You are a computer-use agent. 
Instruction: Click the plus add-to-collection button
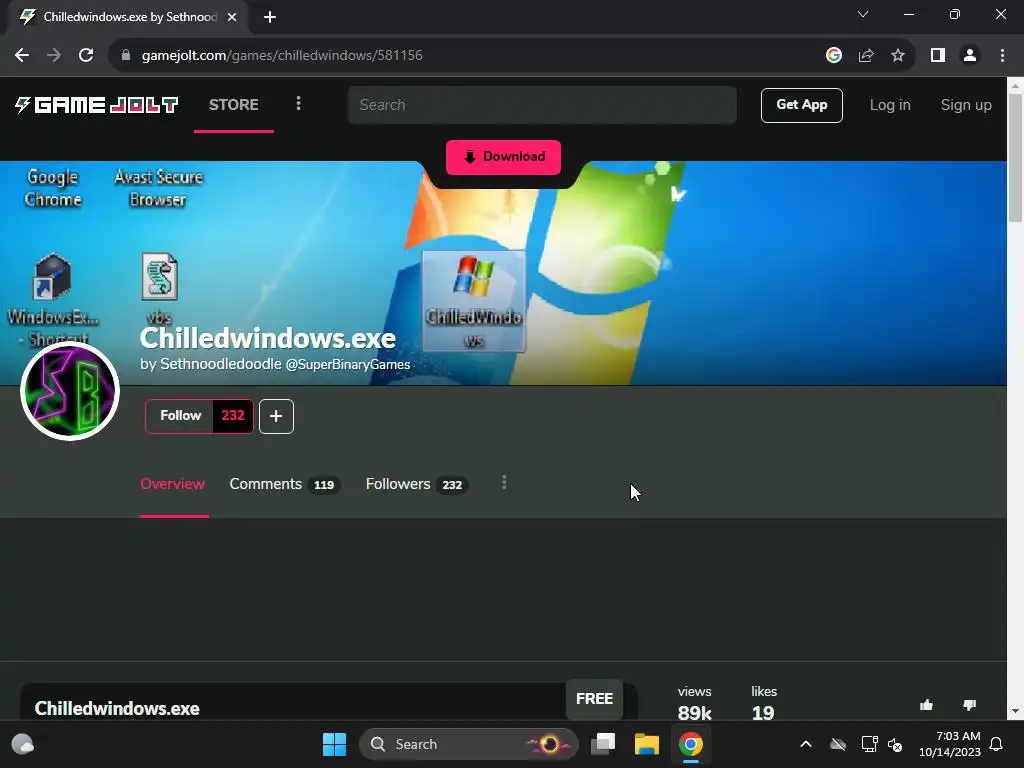point(276,416)
